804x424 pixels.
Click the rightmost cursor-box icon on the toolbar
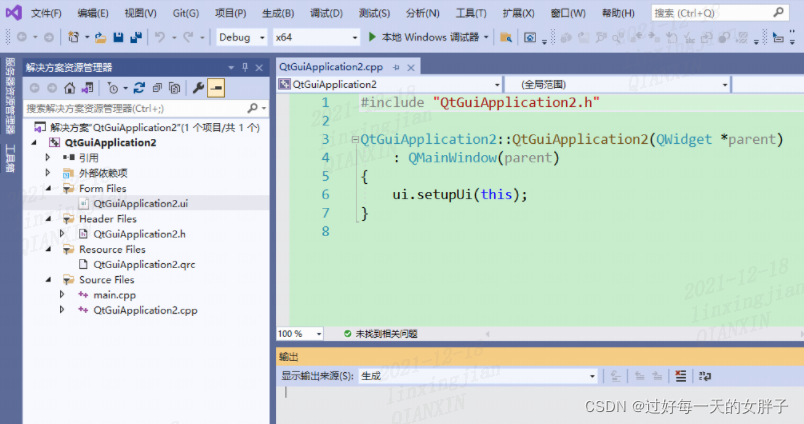pyautogui.click(x=778, y=37)
